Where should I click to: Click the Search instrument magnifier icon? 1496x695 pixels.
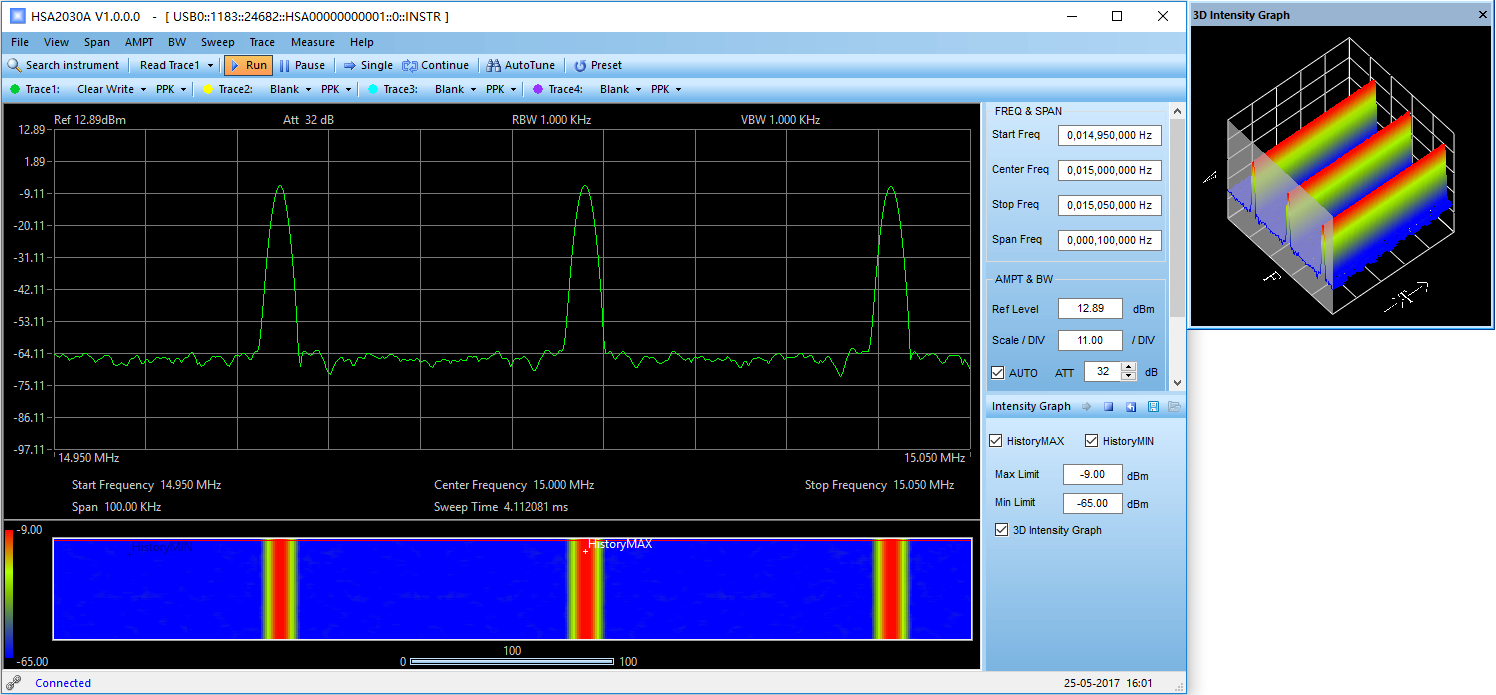[x=14, y=65]
